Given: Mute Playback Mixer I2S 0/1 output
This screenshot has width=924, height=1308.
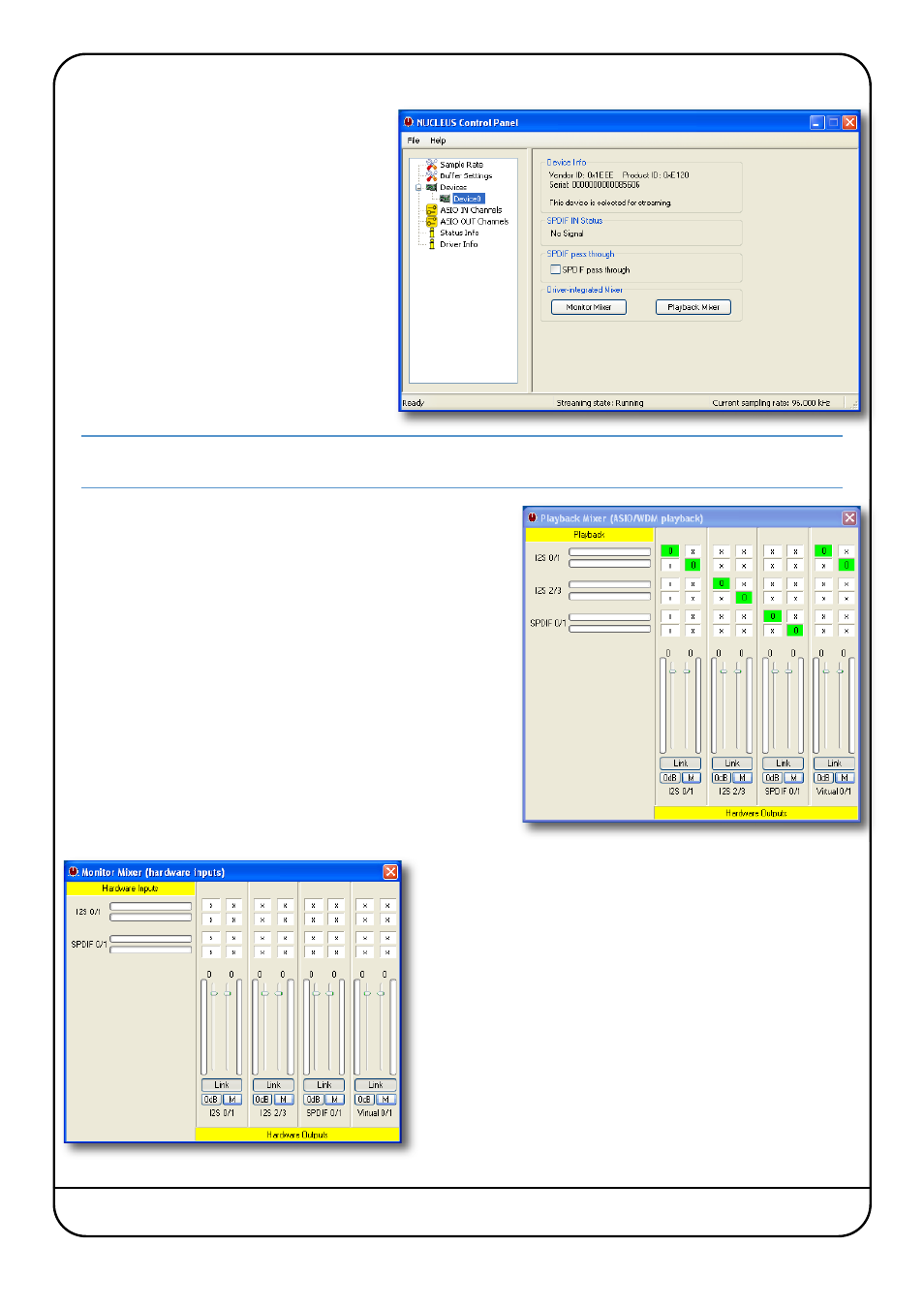Looking at the screenshot, I should pos(692,778).
